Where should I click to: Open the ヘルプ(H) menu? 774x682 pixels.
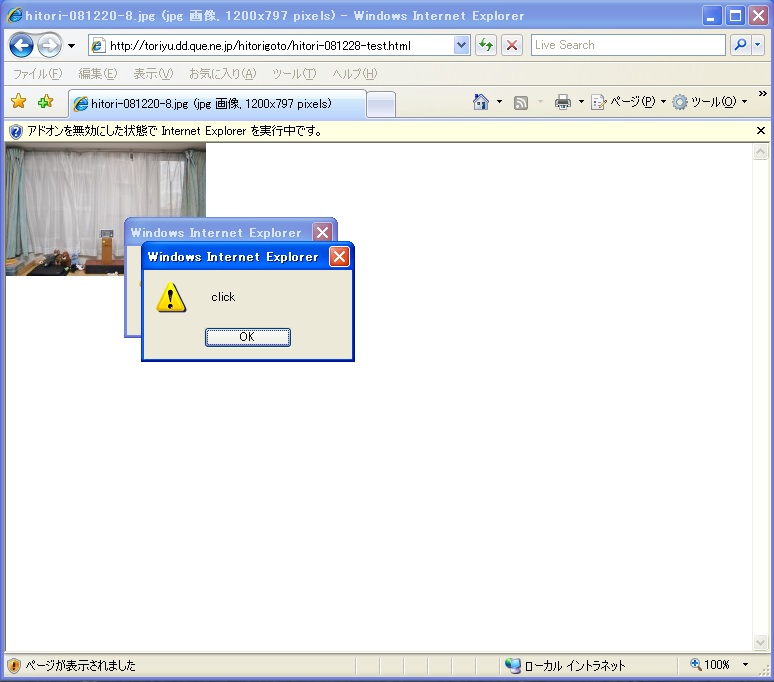pyautogui.click(x=354, y=74)
